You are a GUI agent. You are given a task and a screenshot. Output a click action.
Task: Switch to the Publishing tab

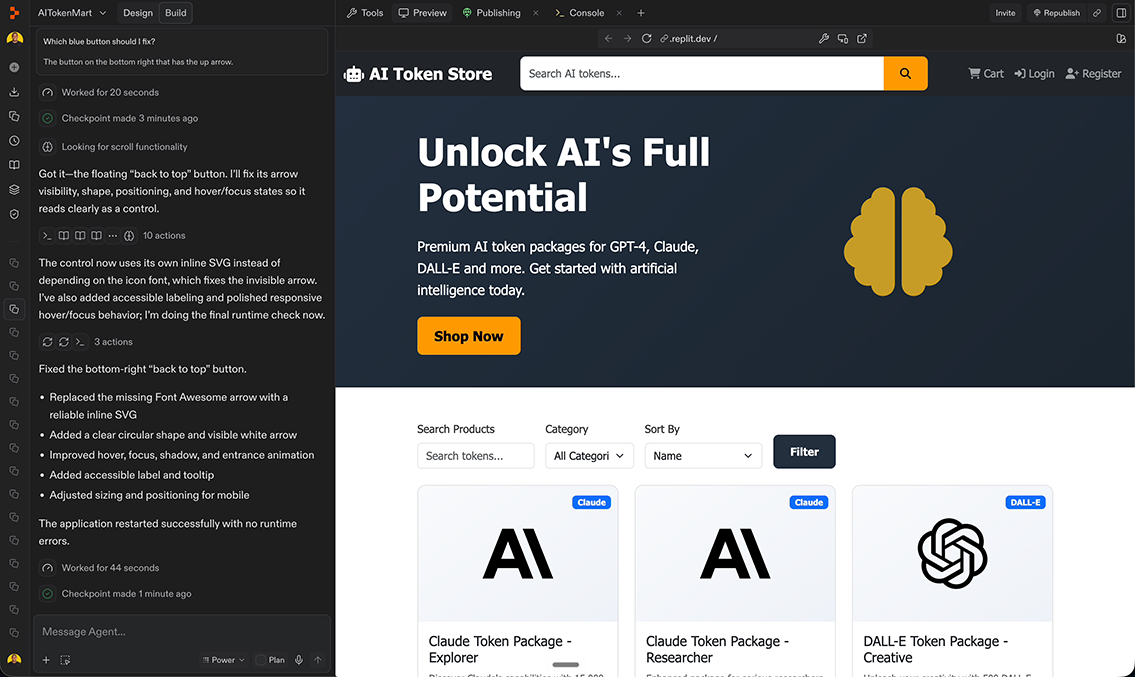click(491, 13)
